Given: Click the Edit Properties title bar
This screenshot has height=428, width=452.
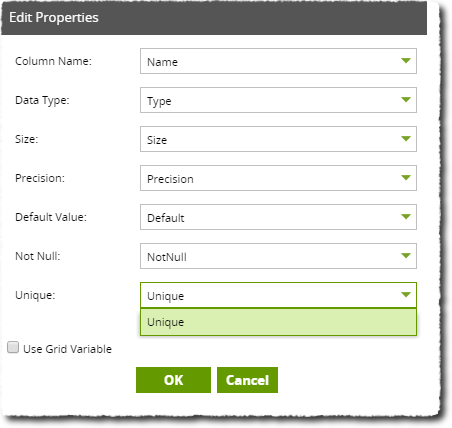Looking at the screenshot, I should pyautogui.click(x=214, y=17).
